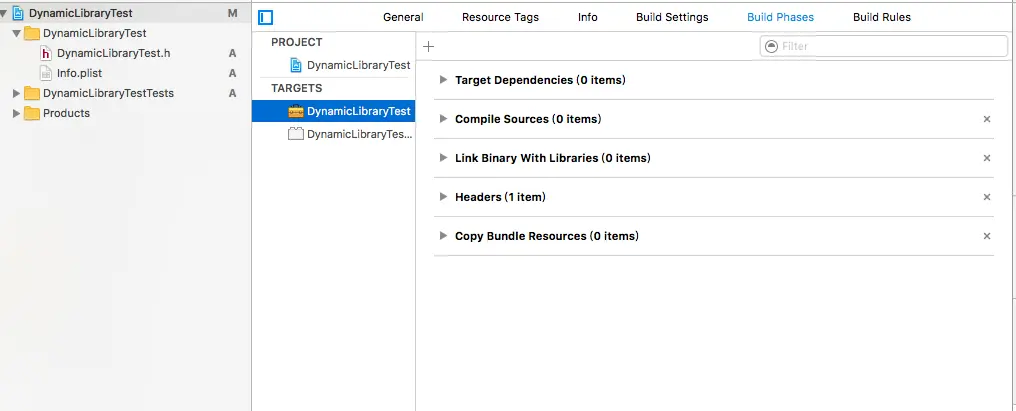
Task: Open the Info tab
Action: [588, 18]
